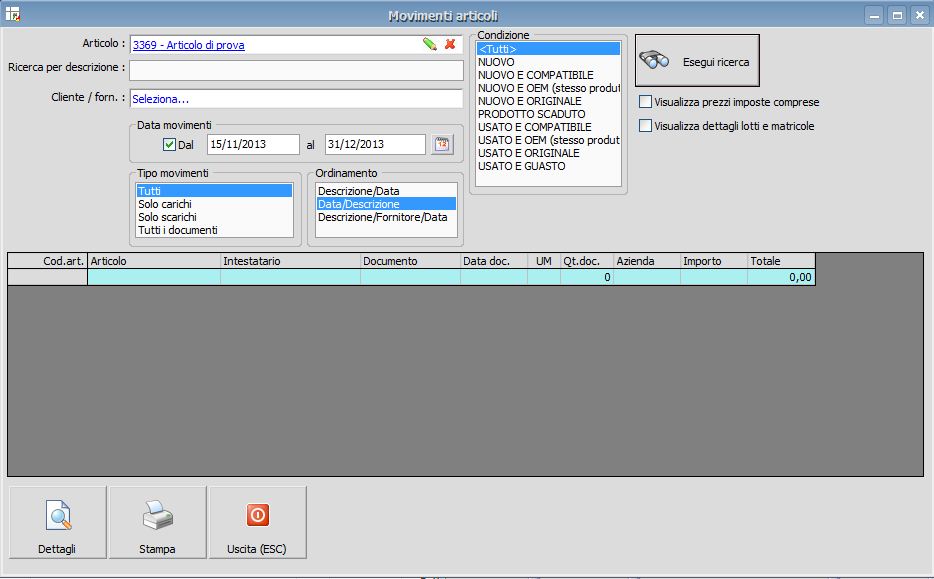Close the Movimenti articoli window
Image resolution: width=934 pixels, height=579 pixels.
tap(920, 15)
